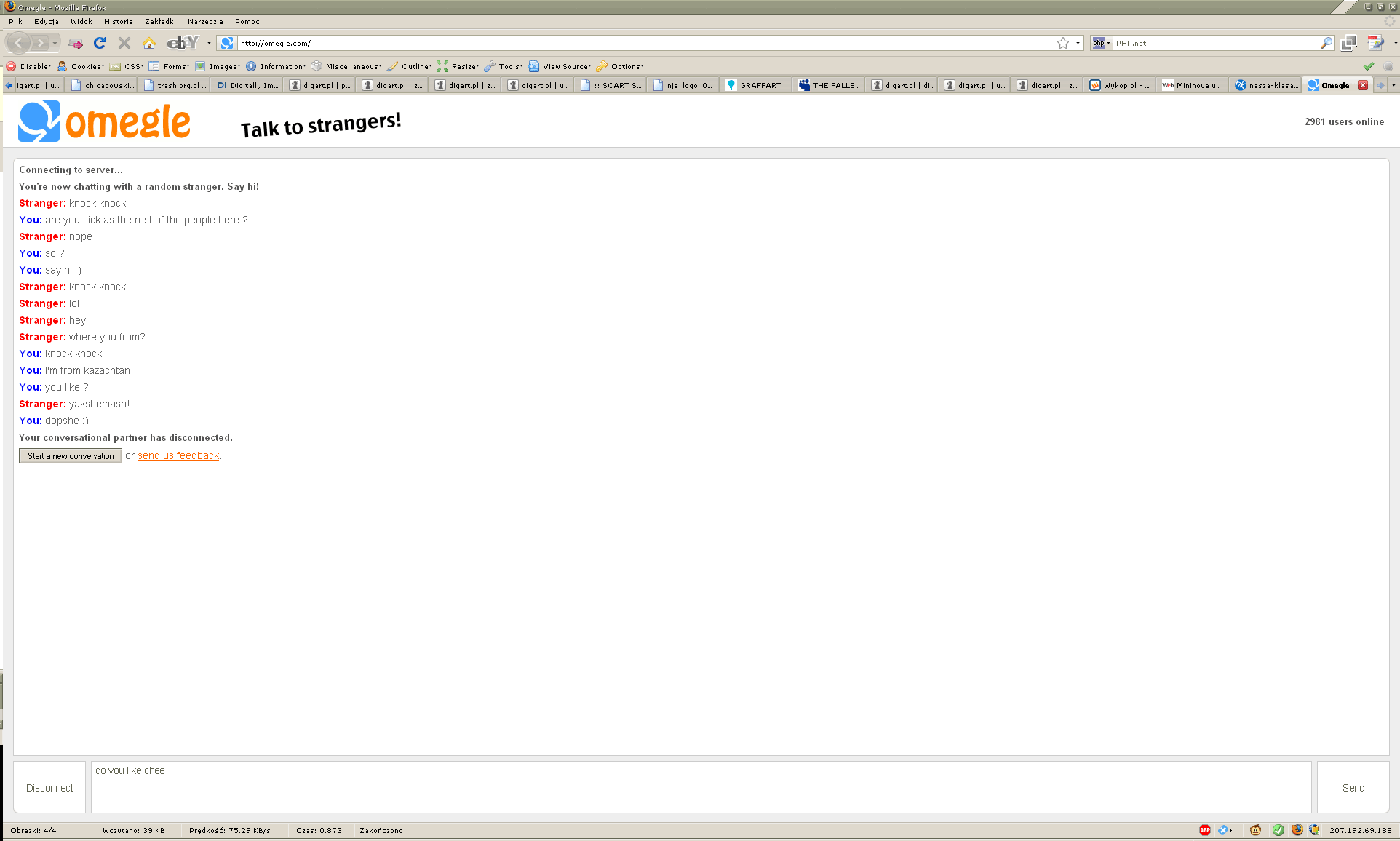
Task: Open the send us feedback link
Action: [x=178, y=455]
